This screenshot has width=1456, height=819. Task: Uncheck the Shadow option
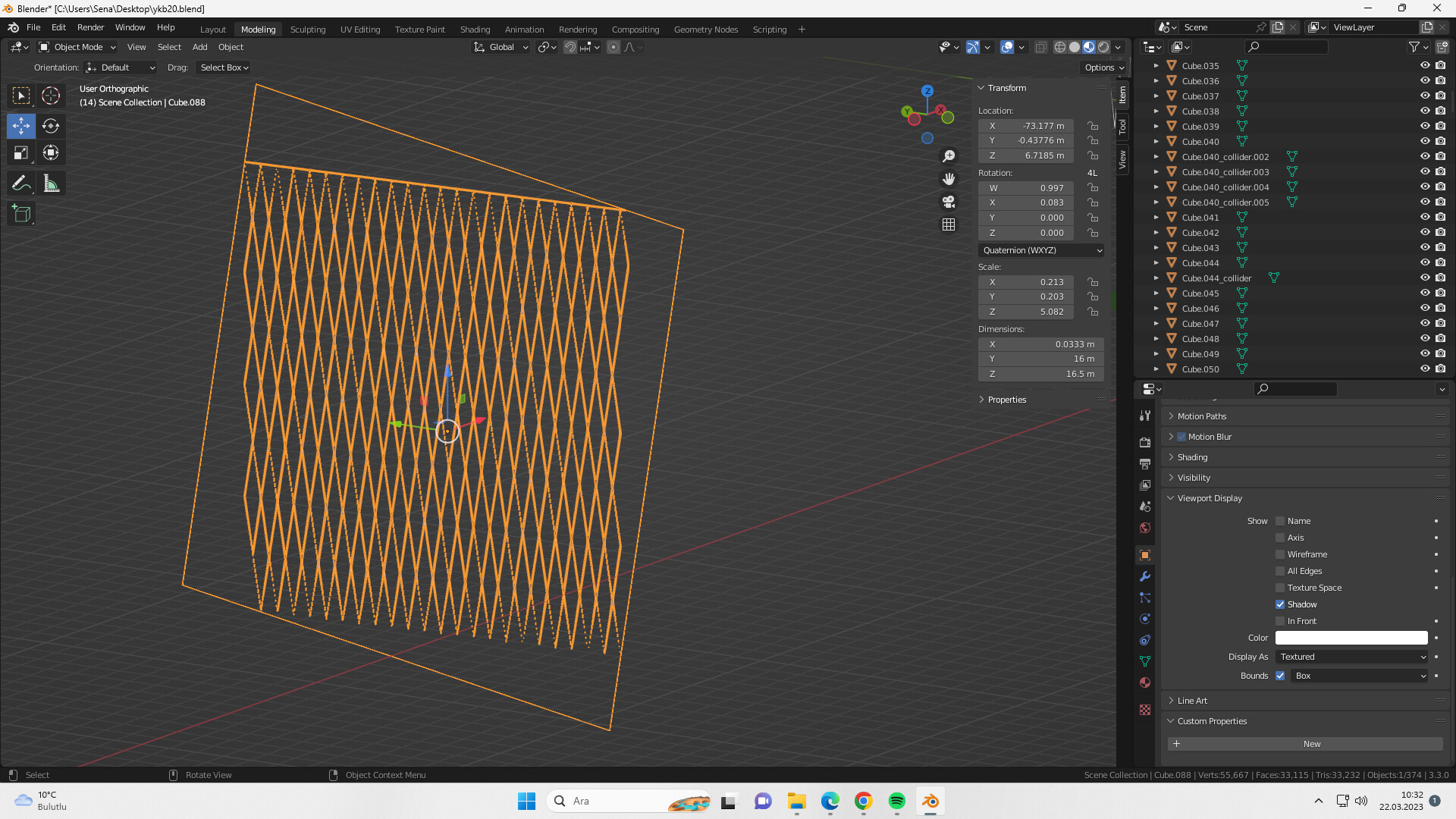pos(1279,604)
